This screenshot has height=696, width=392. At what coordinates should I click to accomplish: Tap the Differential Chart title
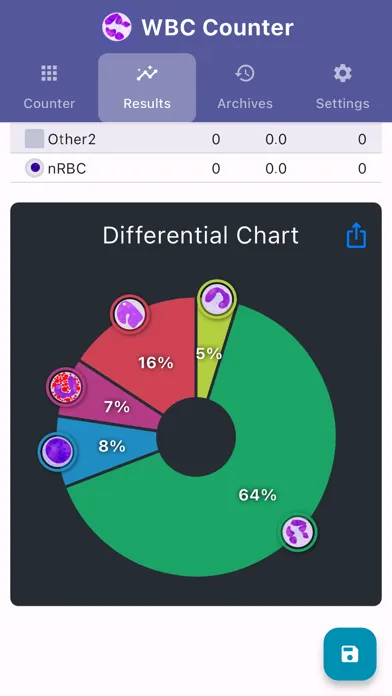pos(201,235)
